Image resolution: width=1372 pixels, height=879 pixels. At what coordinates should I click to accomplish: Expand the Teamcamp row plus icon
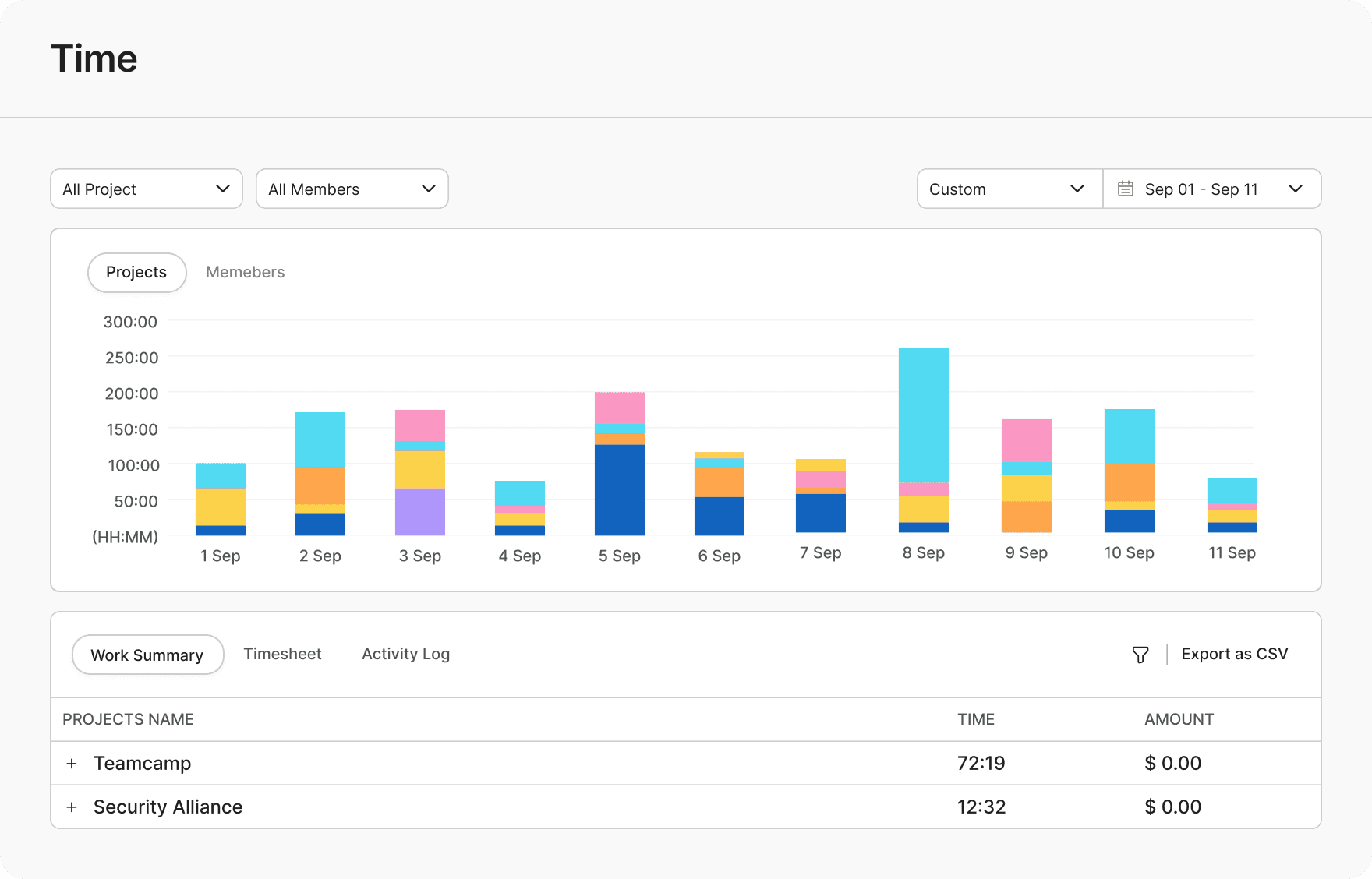[x=72, y=764]
